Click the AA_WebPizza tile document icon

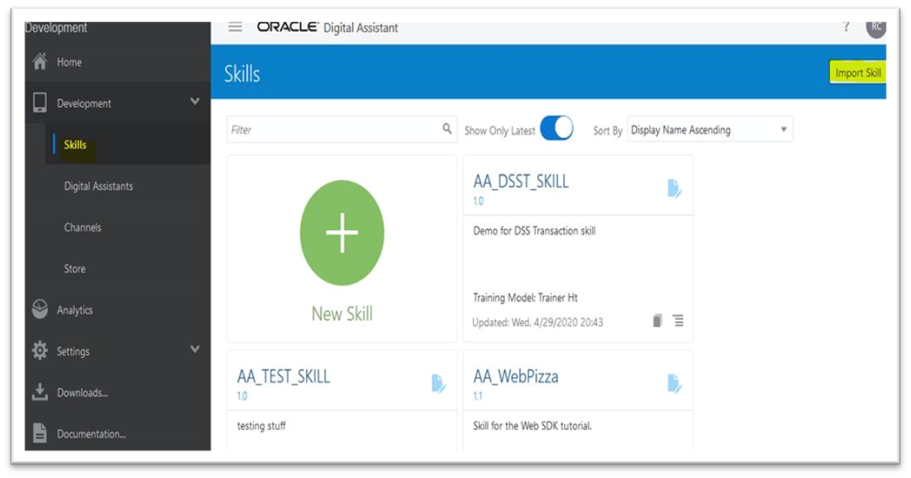tap(674, 383)
